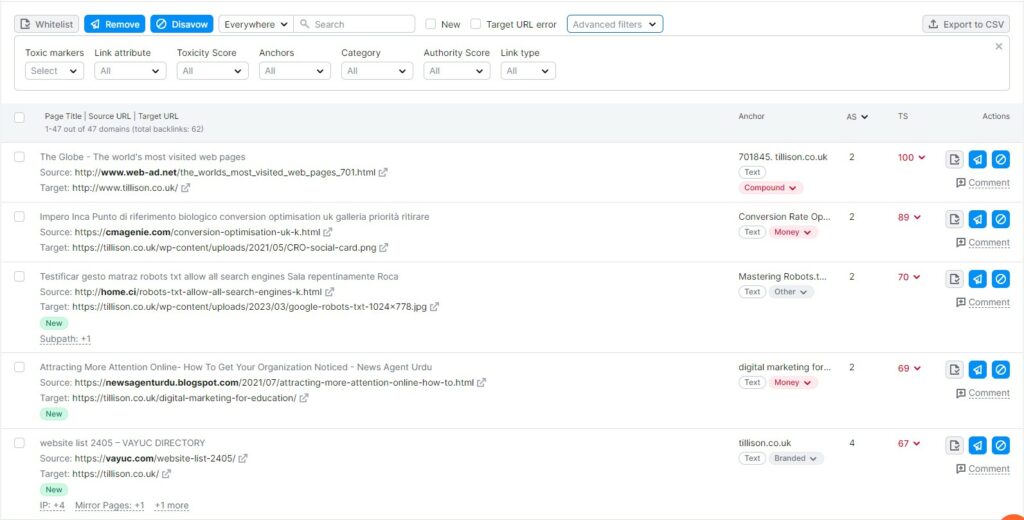Expand the Everywhere search scope dropdown
The height and width of the screenshot is (520, 1024).
pyautogui.click(x=255, y=24)
